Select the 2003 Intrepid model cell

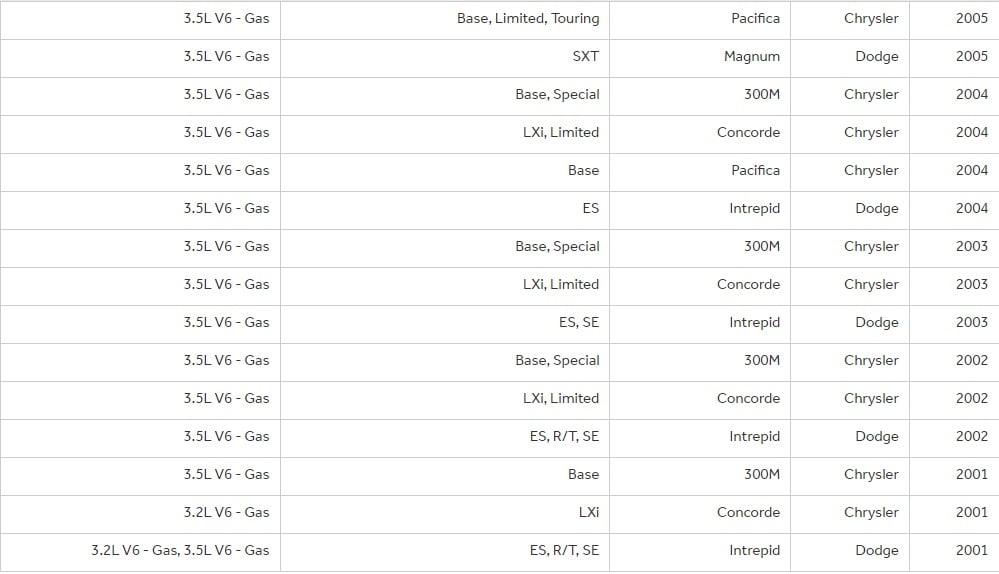(700, 324)
